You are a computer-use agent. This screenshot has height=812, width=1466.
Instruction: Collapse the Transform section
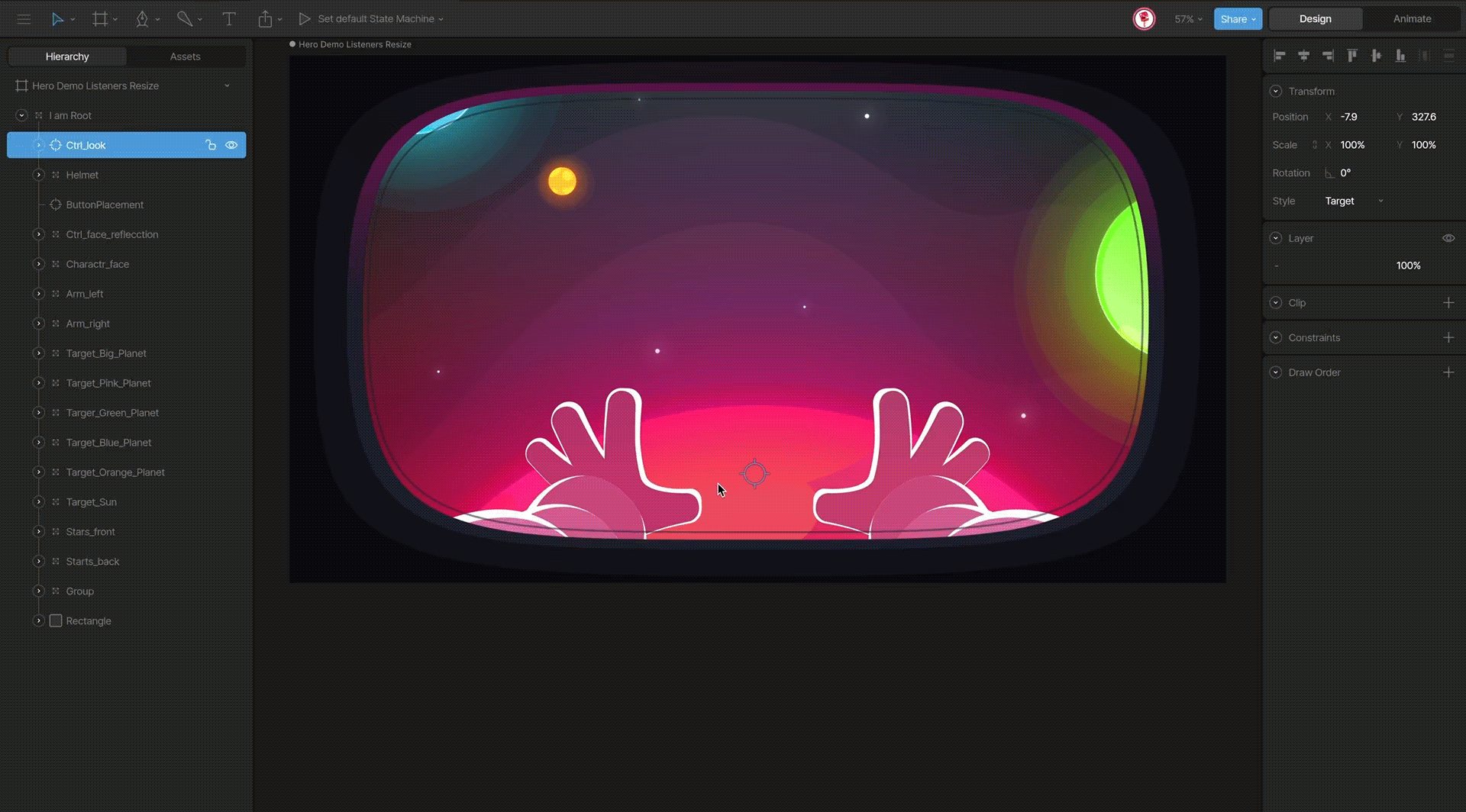pos(1275,91)
